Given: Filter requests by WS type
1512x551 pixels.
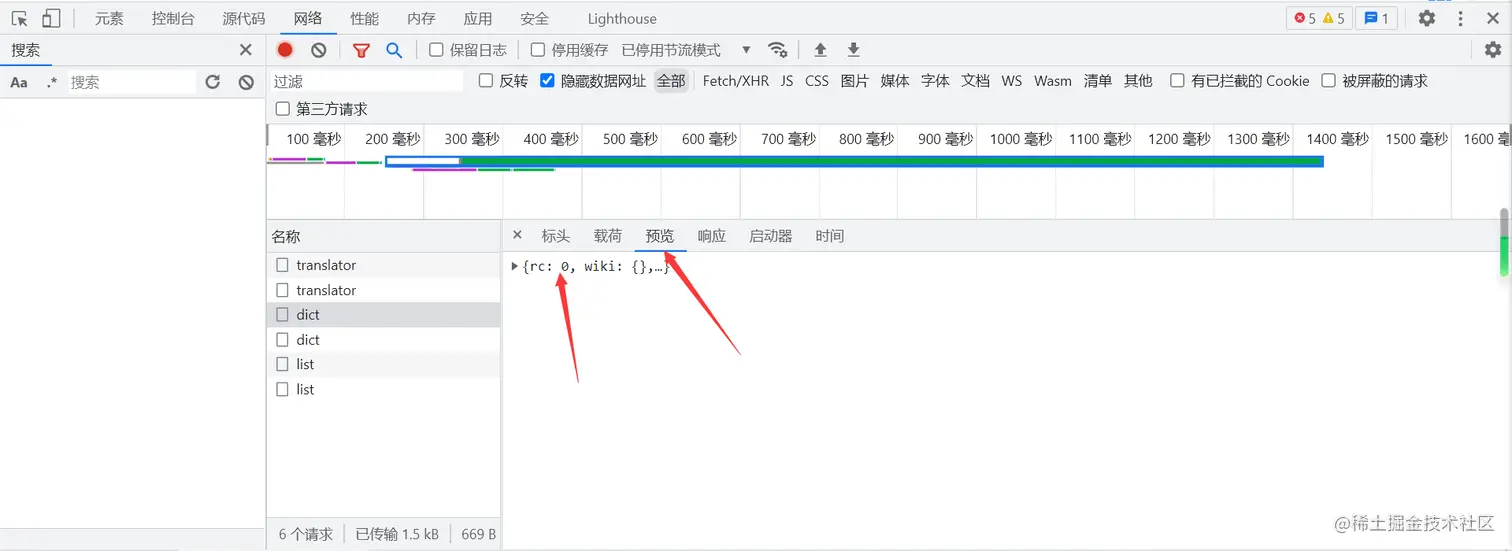Looking at the screenshot, I should 1012,81.
